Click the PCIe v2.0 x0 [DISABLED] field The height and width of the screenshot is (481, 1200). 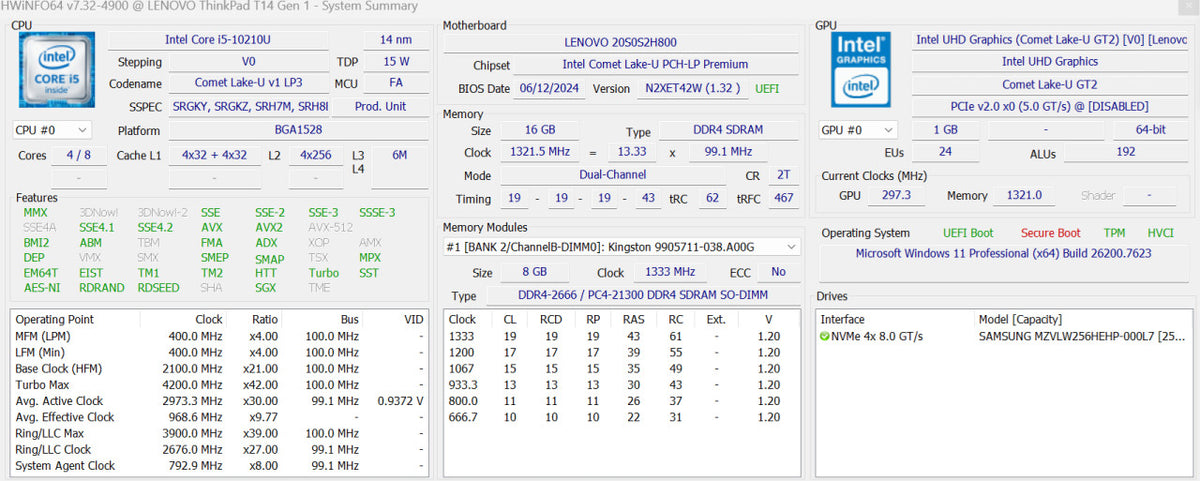[1052, 106]
